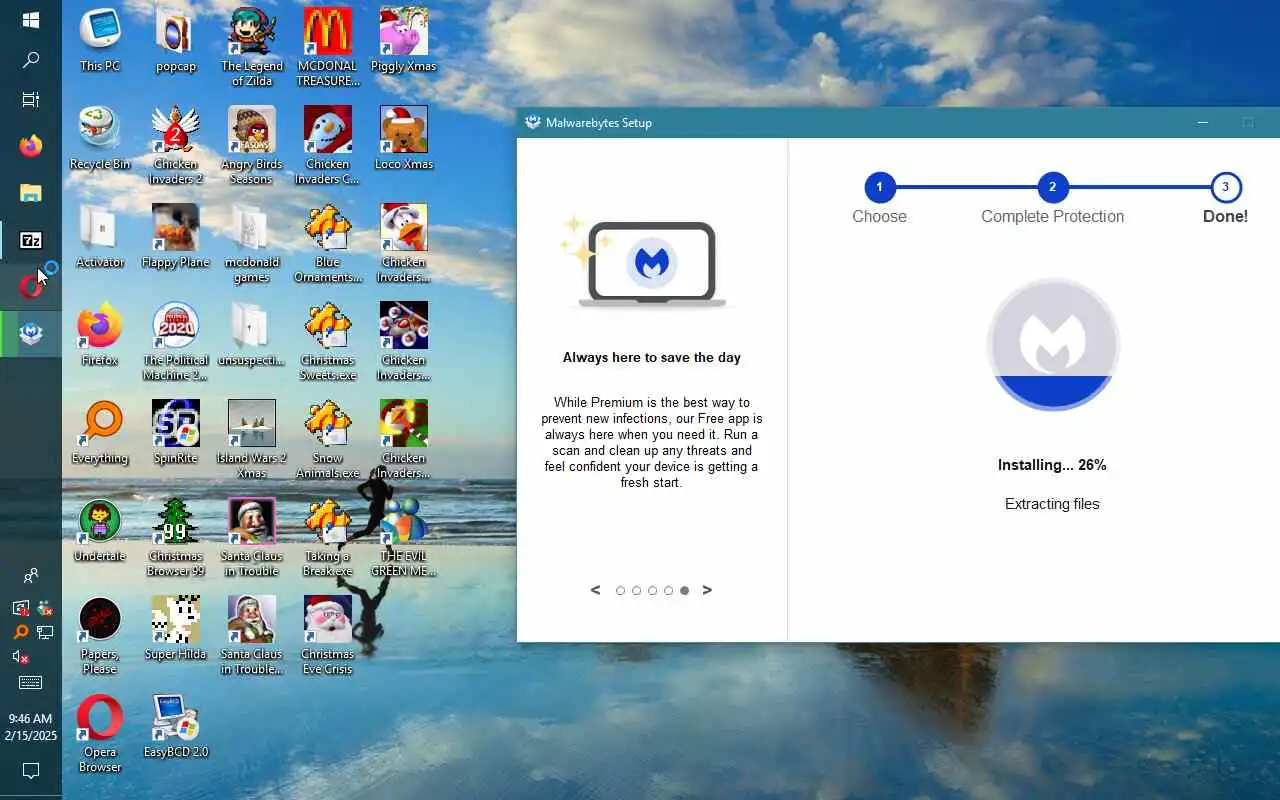Click the Everything search tray icon
The width and height of the screenshot is (1280, 800).
[20, 632]
